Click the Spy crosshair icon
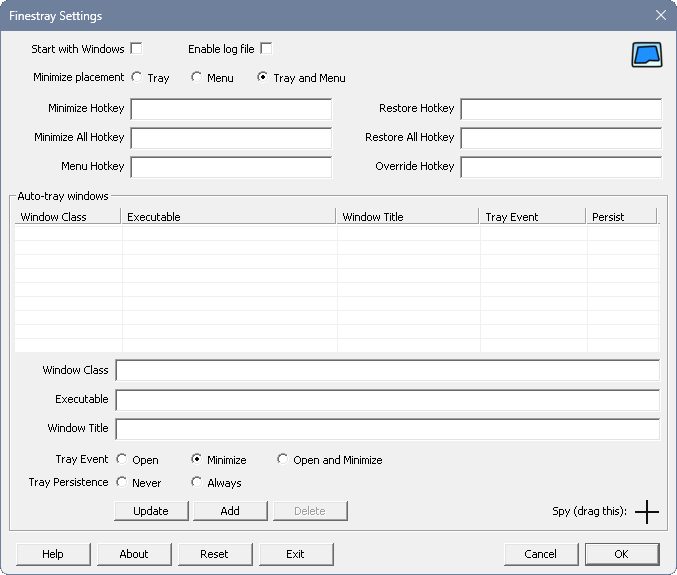 tap(647, 512)
